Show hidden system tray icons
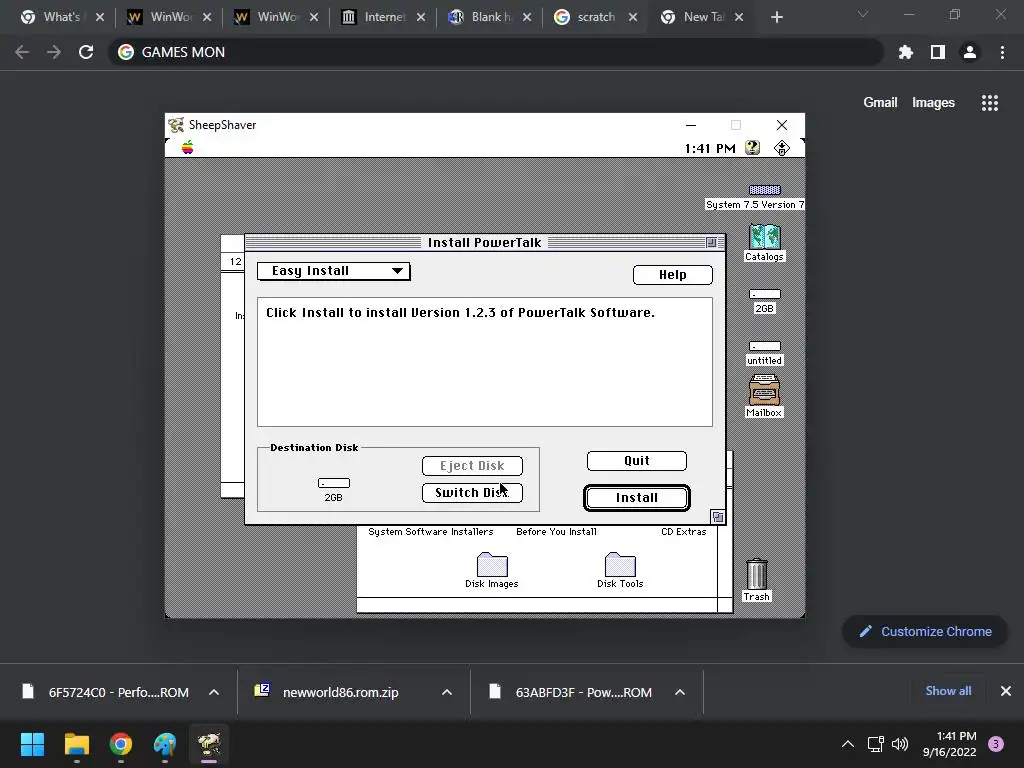Screen dimensions: 1024x768 848,744
